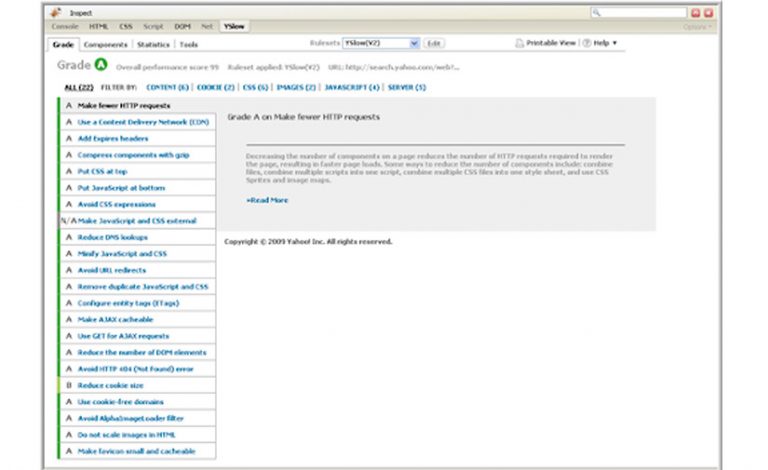Screen dimensions: 768x470
Task: Click the Printable View printer icon
Action: click(519, 44)
